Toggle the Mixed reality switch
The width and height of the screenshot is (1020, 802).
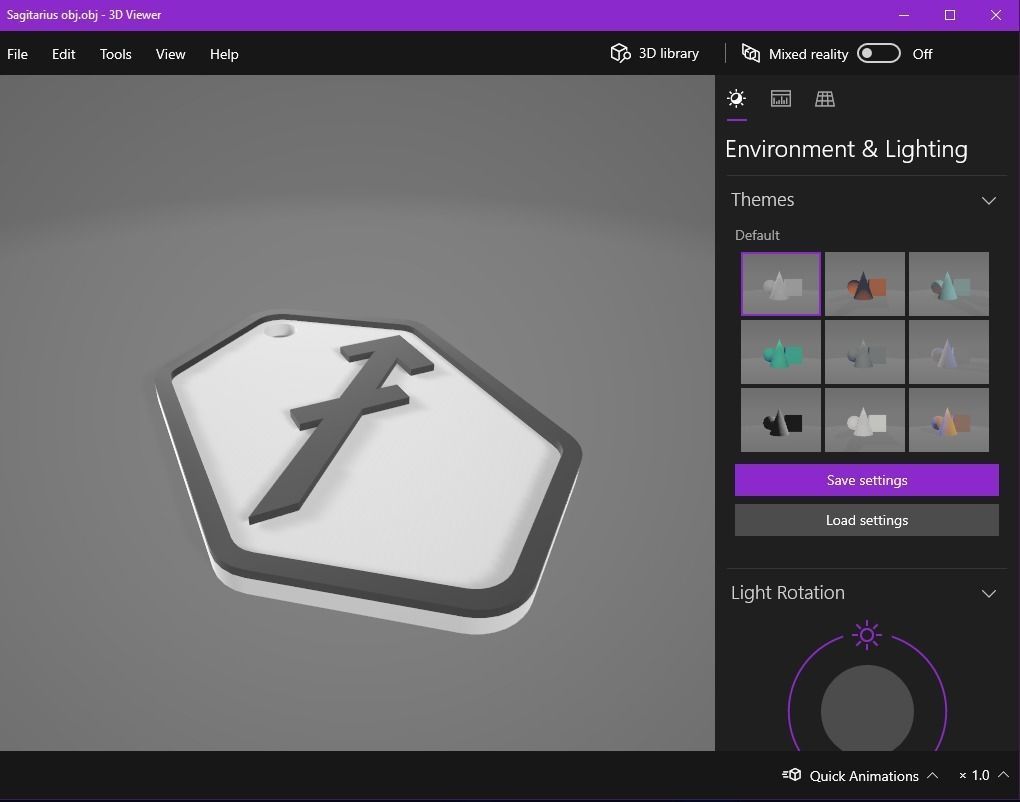tap(879, 53)
